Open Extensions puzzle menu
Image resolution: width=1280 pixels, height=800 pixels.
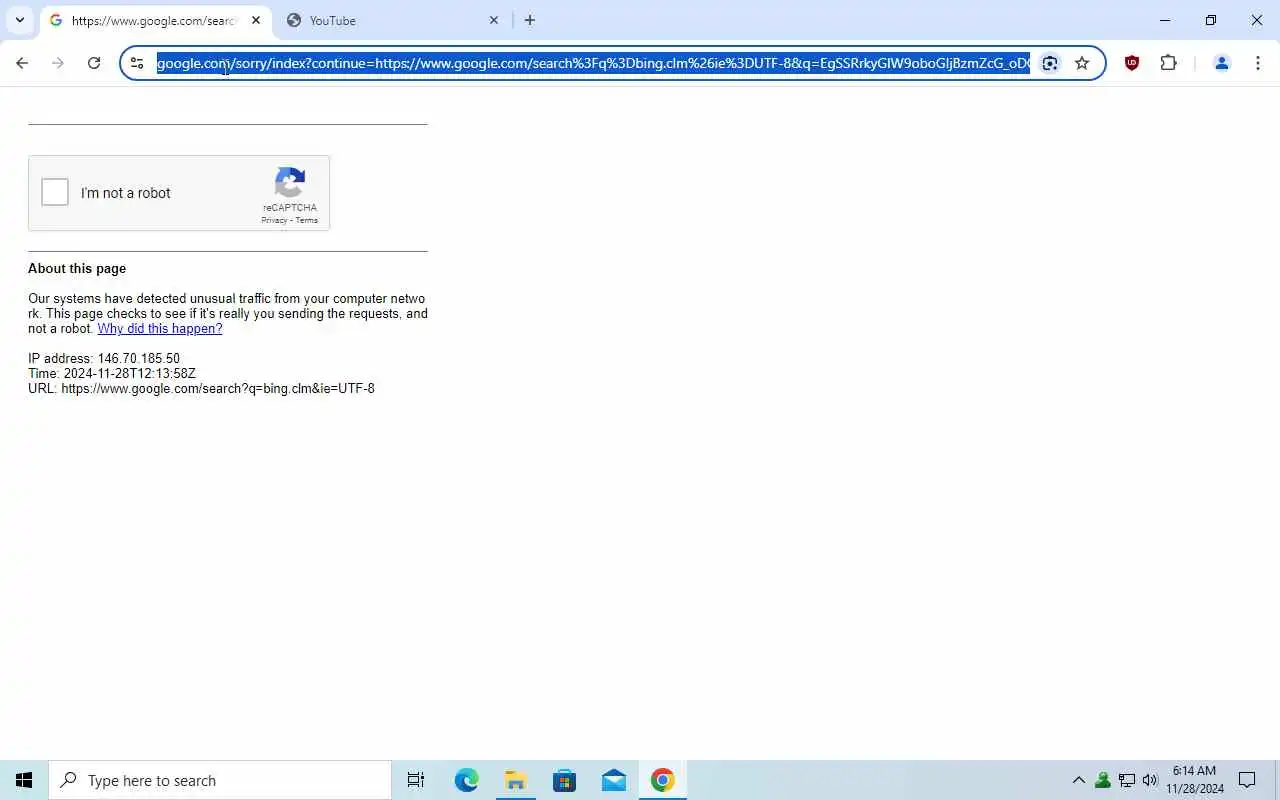tap(1168, 63)
